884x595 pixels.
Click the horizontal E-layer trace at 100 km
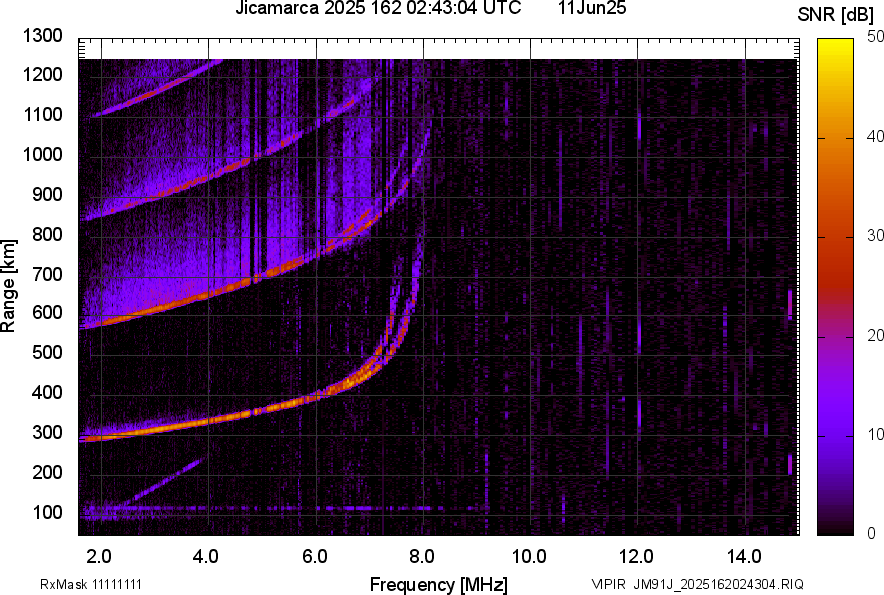[x=282, y=508]
